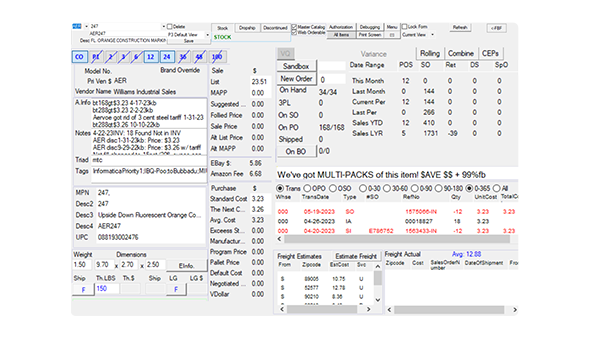
Task: Open the CEPs tab
Action: (490, 53)
